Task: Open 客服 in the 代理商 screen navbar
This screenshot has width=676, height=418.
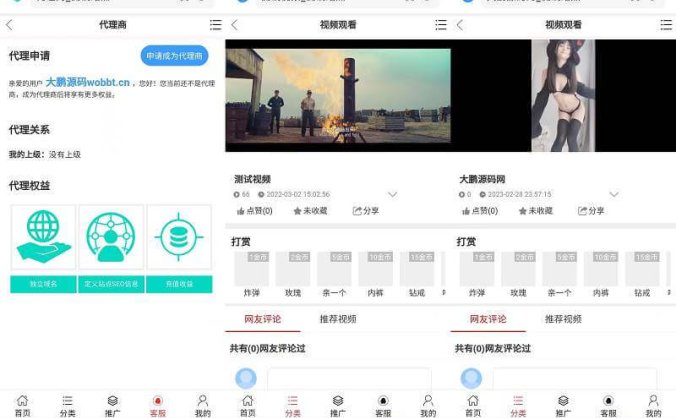Action: (158, 406)
